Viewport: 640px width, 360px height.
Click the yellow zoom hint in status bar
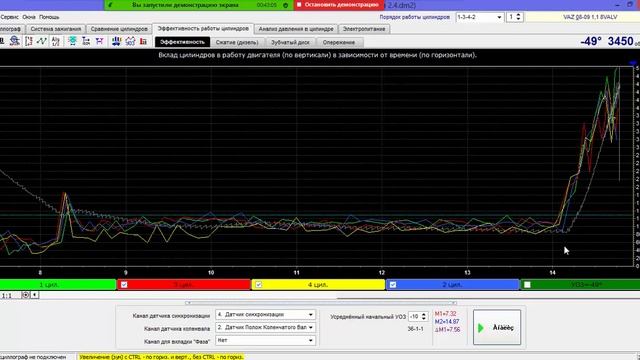click(x=161, y=357)
